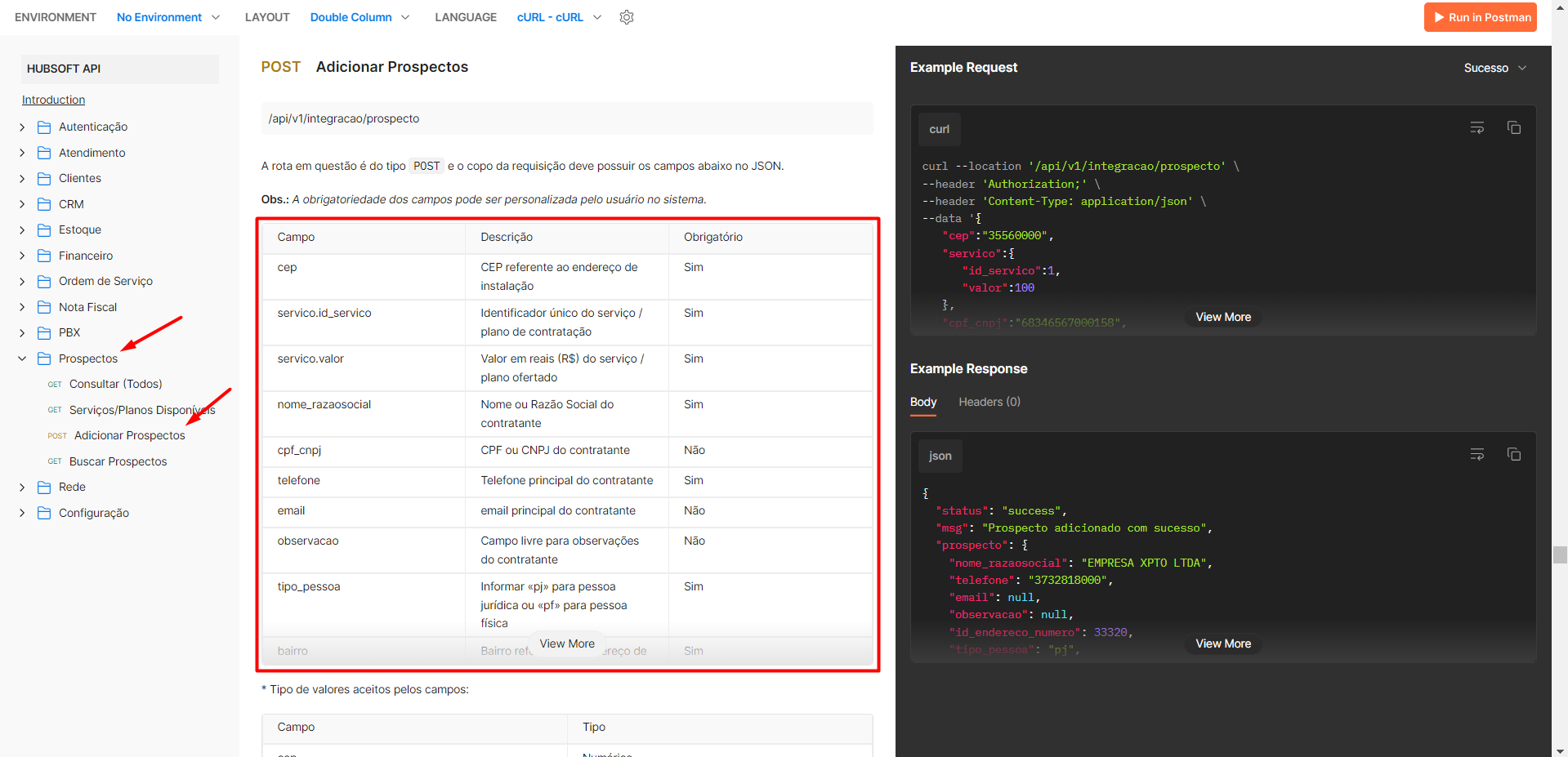1568x757 pixels.
Task: Expand the Clientes folder chevron
Action: click(22, 178)
